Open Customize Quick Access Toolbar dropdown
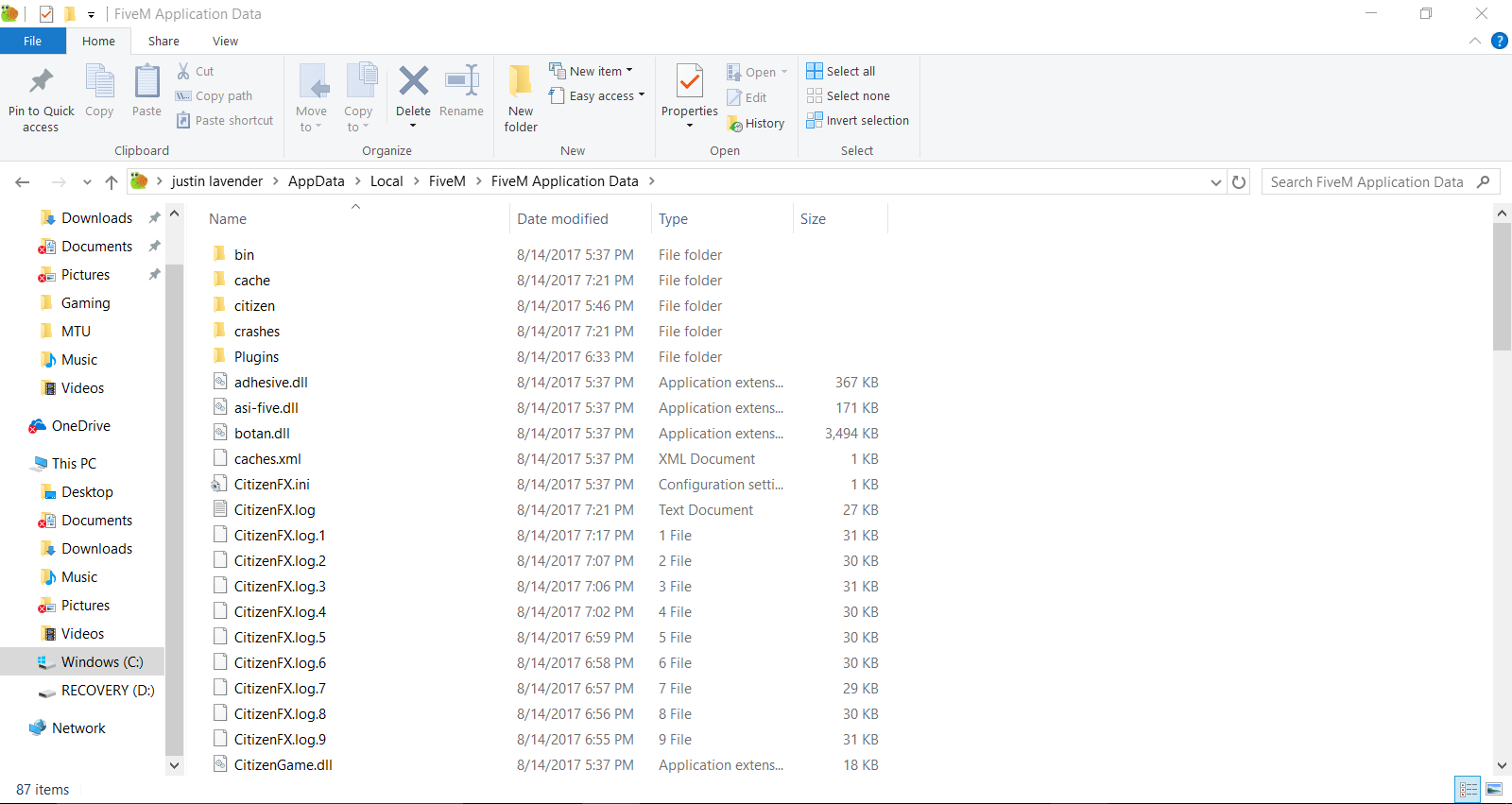Image resolution: width=1512 pixels, height=804 pixels. click(x=91, y=14)
